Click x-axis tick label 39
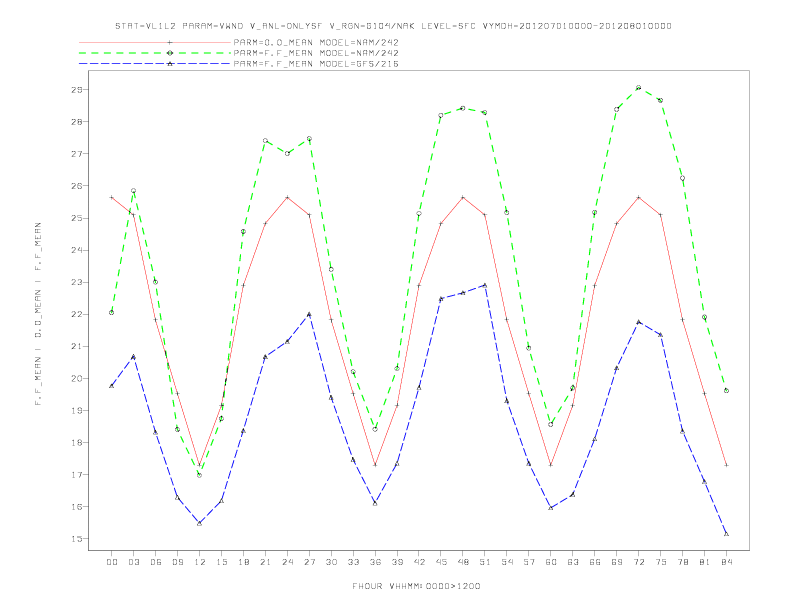The image size is (792, 612). pyautogui.click(x=398, y=562)
